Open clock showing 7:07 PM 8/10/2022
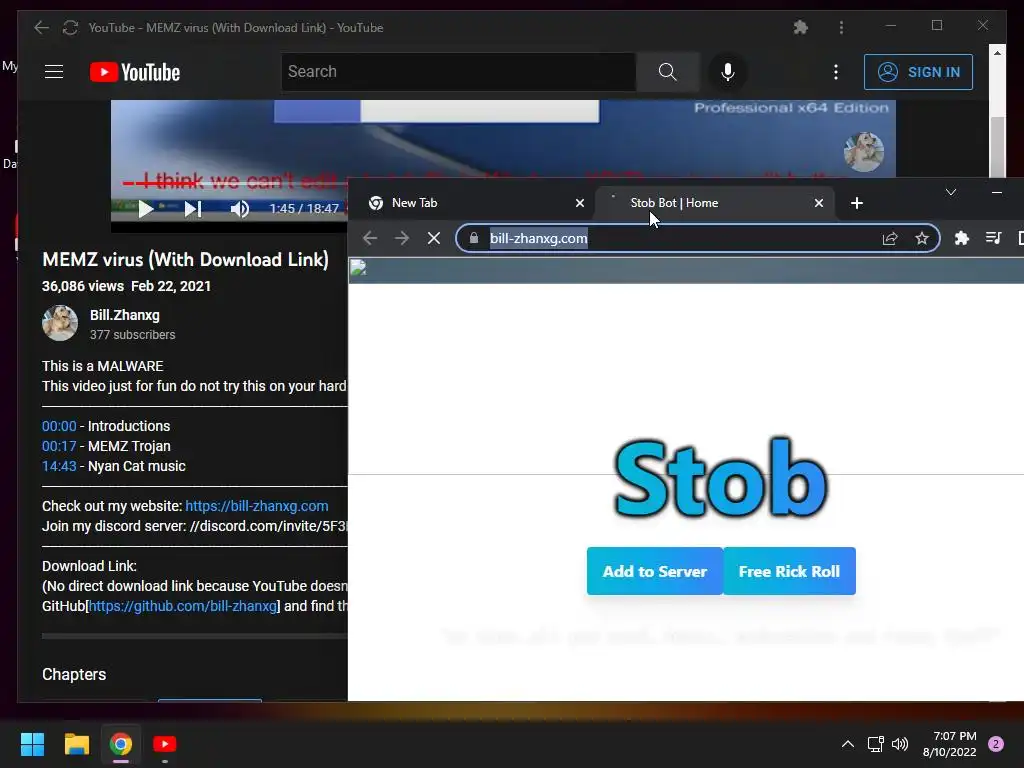 pos(950,744)
